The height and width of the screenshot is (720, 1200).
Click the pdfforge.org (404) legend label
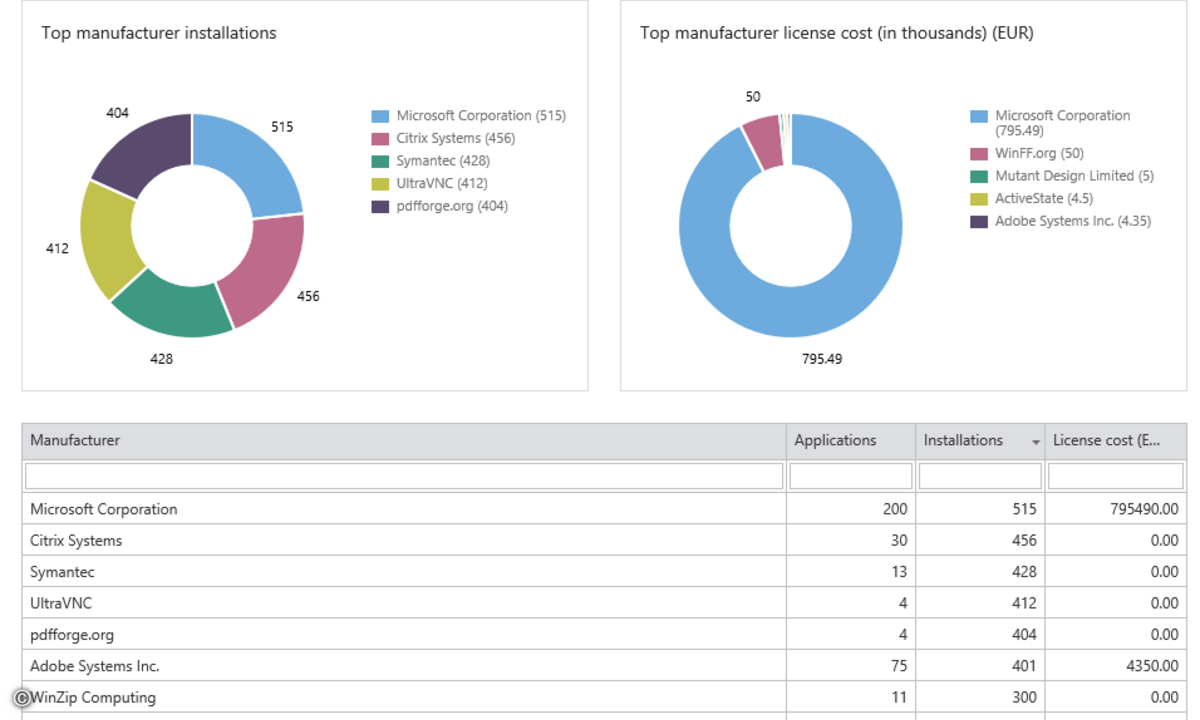(x=453, y=206)
